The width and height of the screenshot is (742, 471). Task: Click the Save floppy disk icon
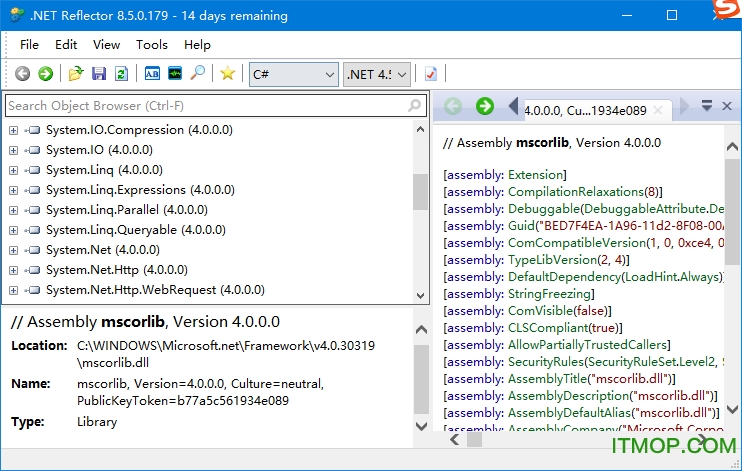tap(98, 74)
